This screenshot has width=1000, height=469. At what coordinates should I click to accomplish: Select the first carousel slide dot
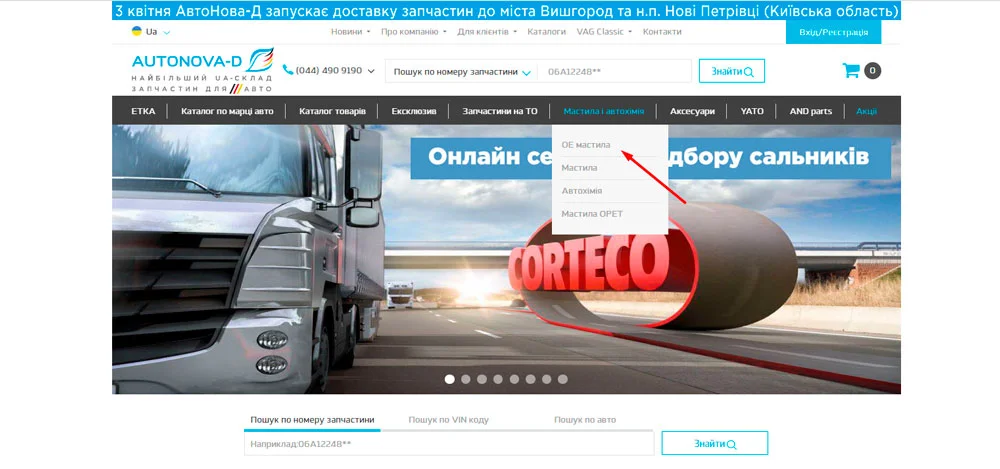[x=450, y=379]
